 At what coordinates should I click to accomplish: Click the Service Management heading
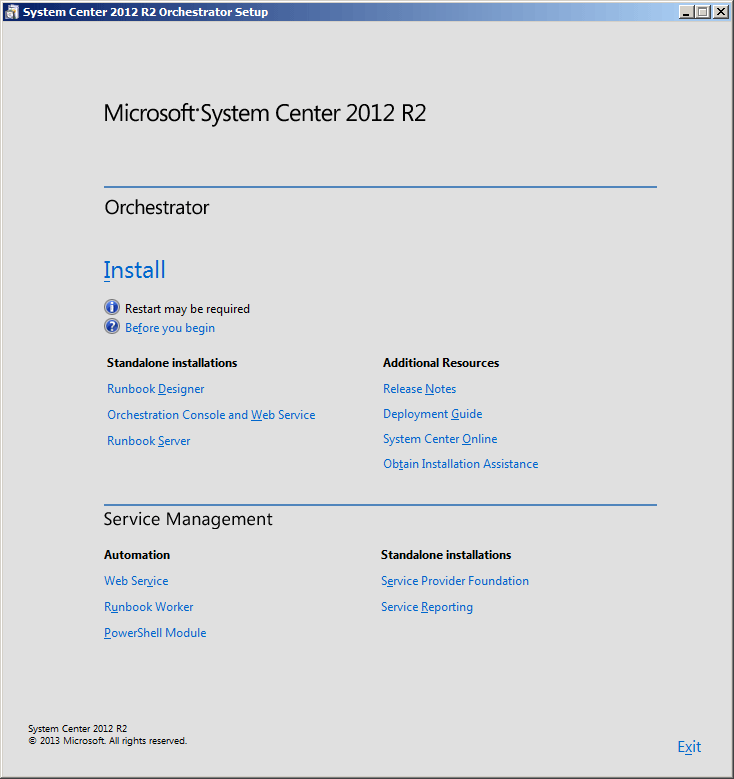[188, 519]
